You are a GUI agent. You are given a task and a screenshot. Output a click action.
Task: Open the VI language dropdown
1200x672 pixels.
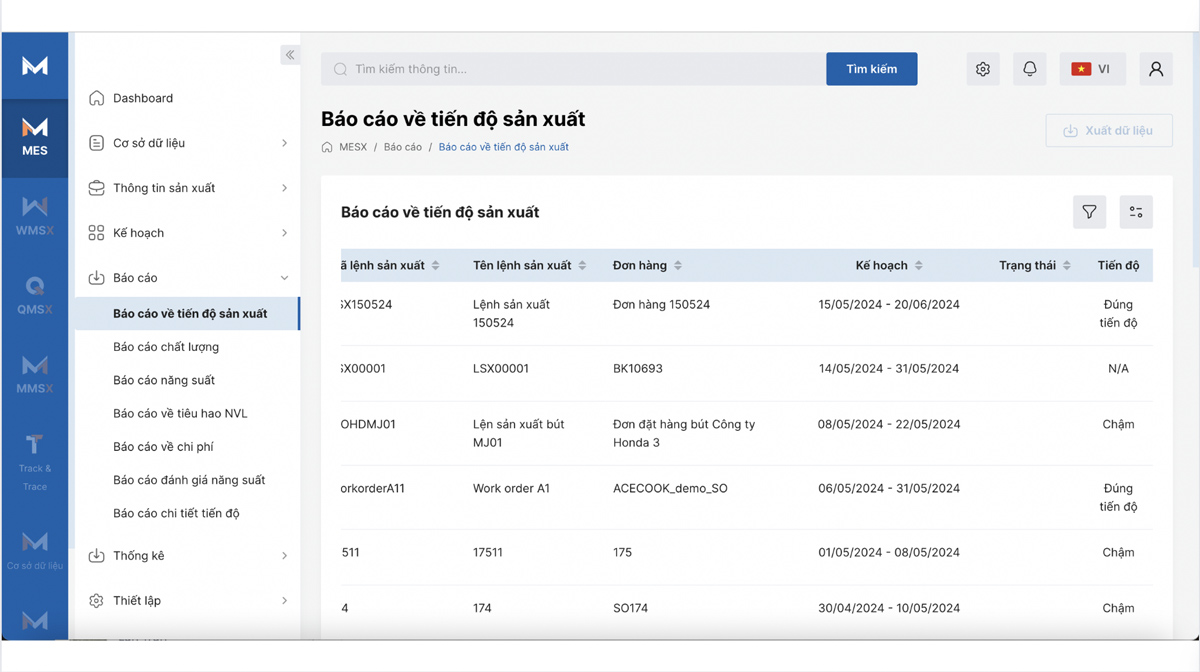(x=1092, y=69)
